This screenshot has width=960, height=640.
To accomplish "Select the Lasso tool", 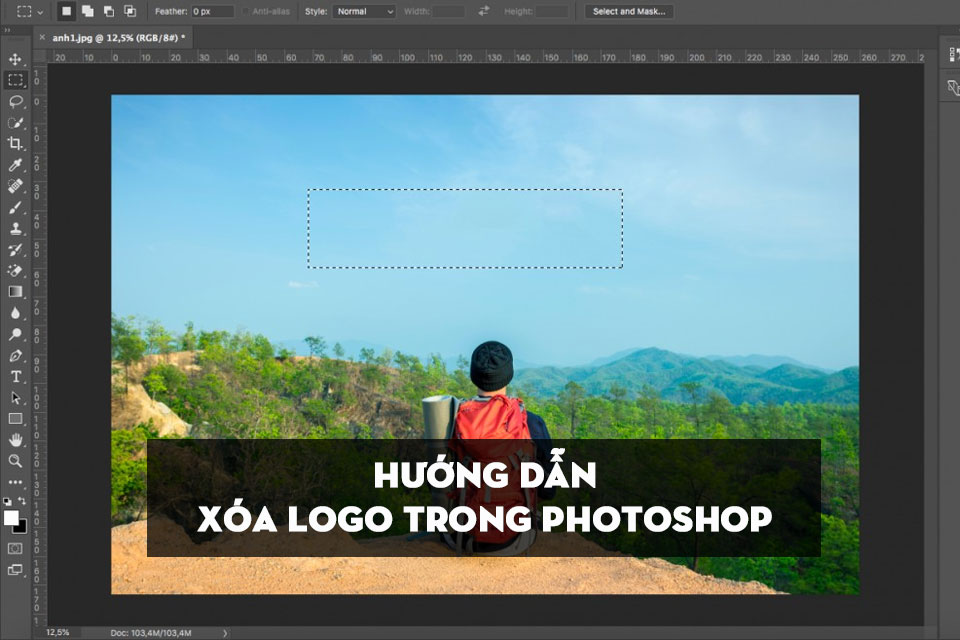I will click(x=15, y=101).
